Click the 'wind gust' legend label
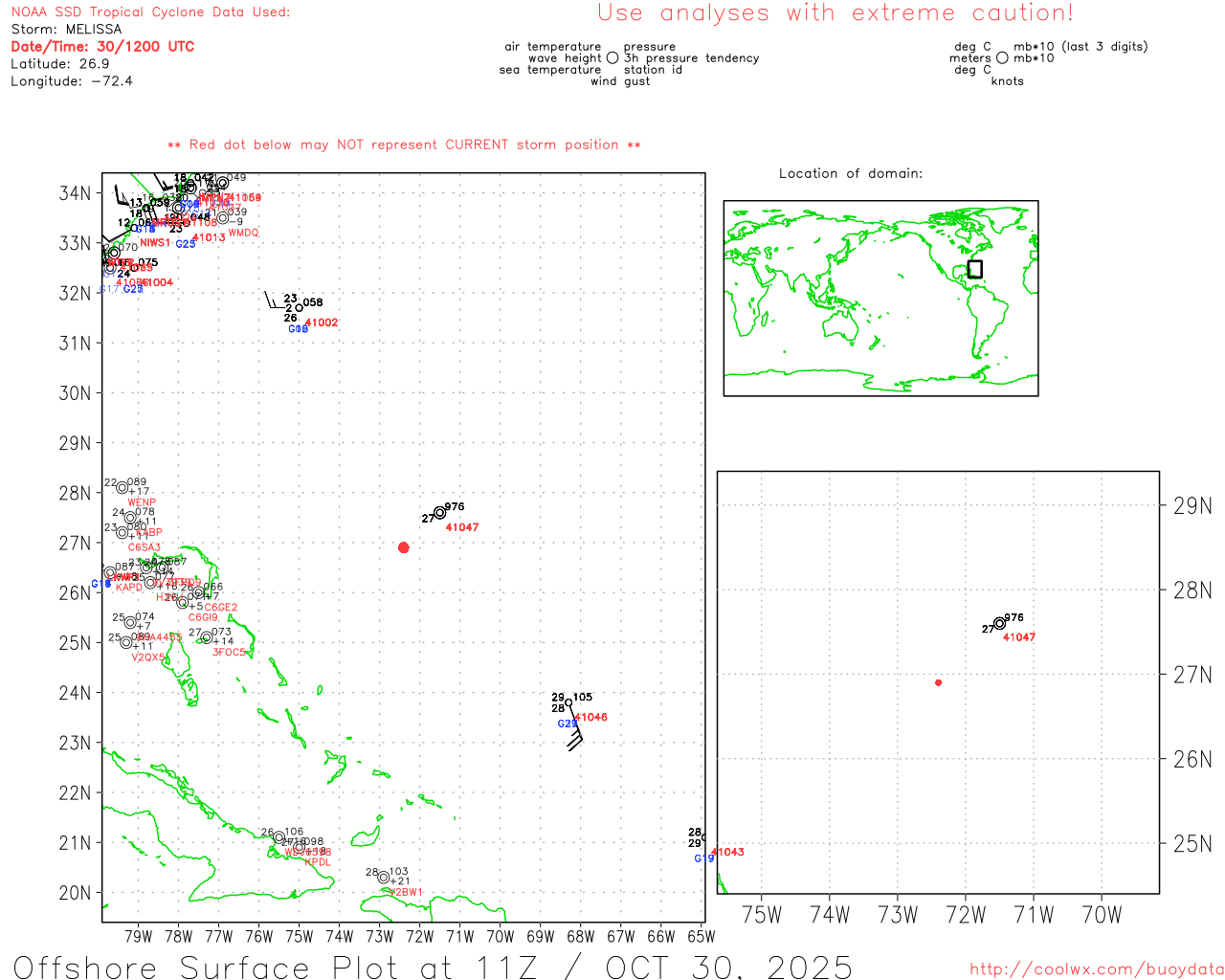Screen dimensions: 1225x980 pos(620,81)
